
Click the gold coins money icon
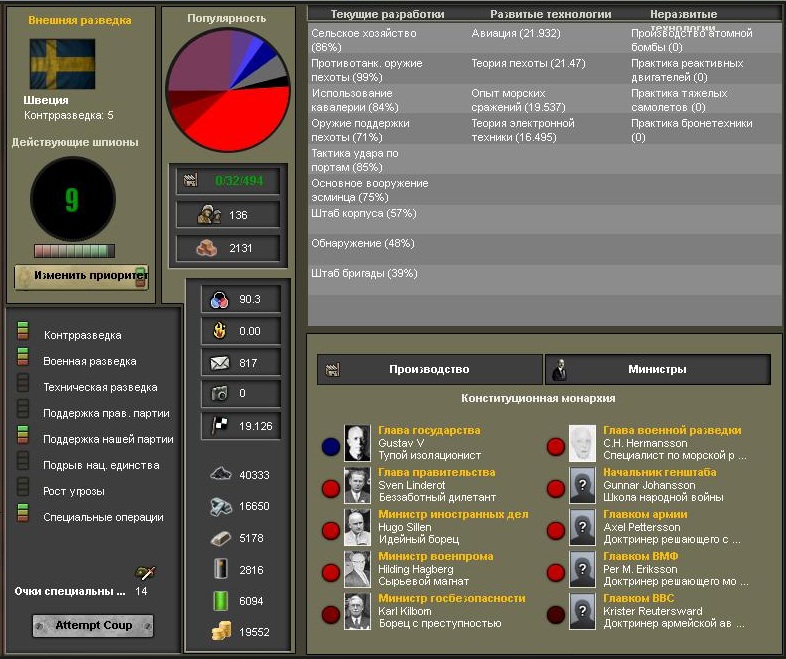click(221, 632)
